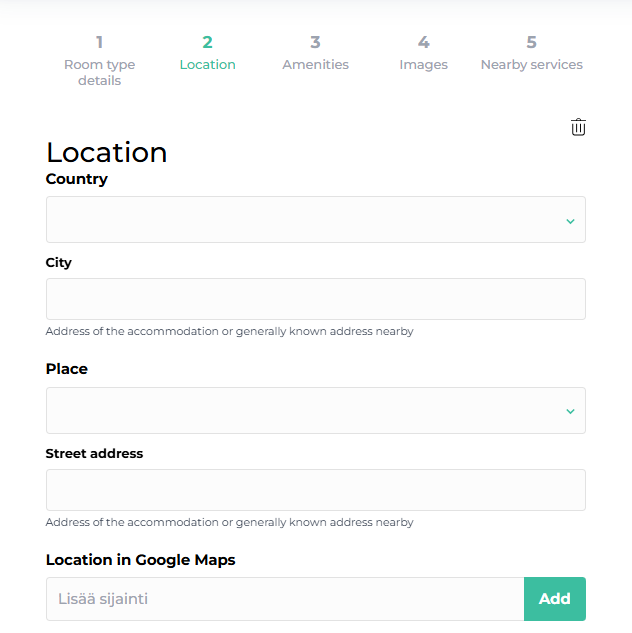Expand the Place dropdown chevron arrow
Image resolution: width=632 pixels, height=633 pixels.
570,411
